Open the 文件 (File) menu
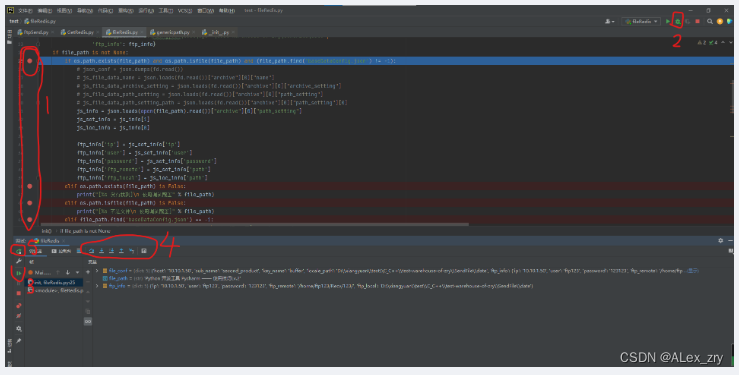 click(25, 10)
